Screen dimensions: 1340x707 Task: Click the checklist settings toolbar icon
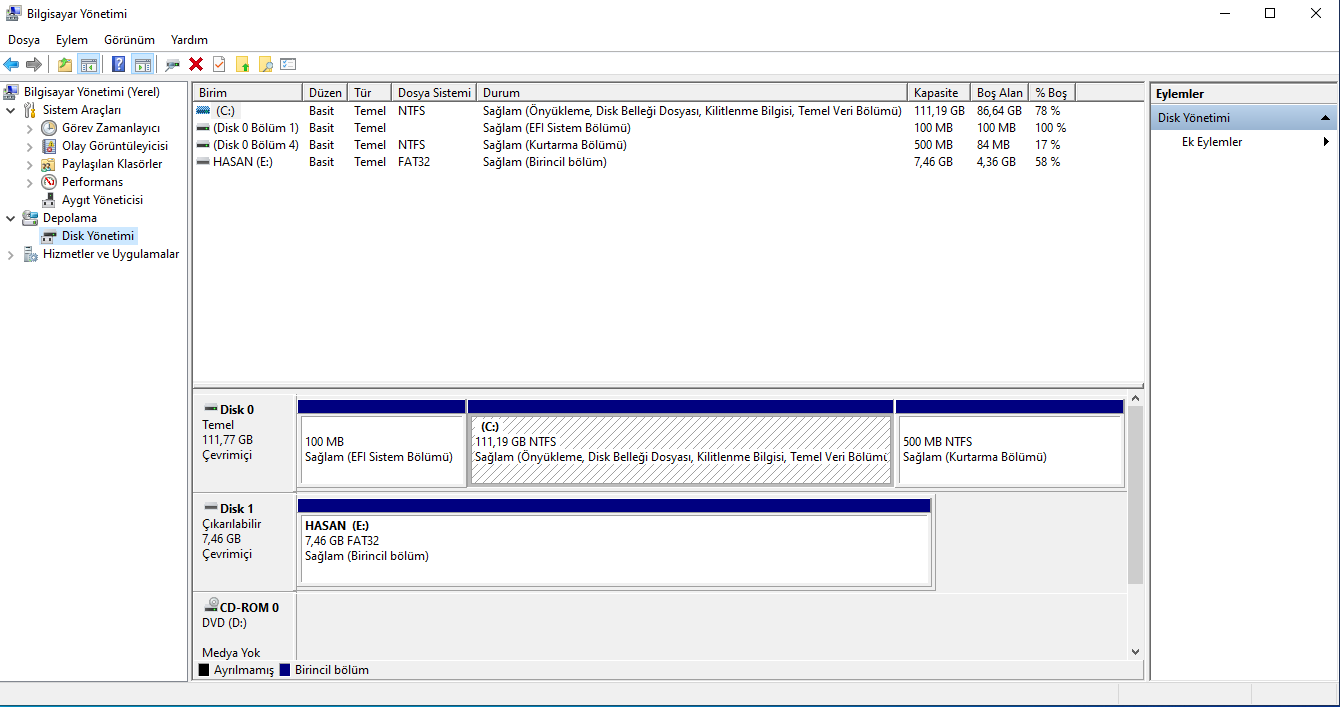tap(289, 64)
